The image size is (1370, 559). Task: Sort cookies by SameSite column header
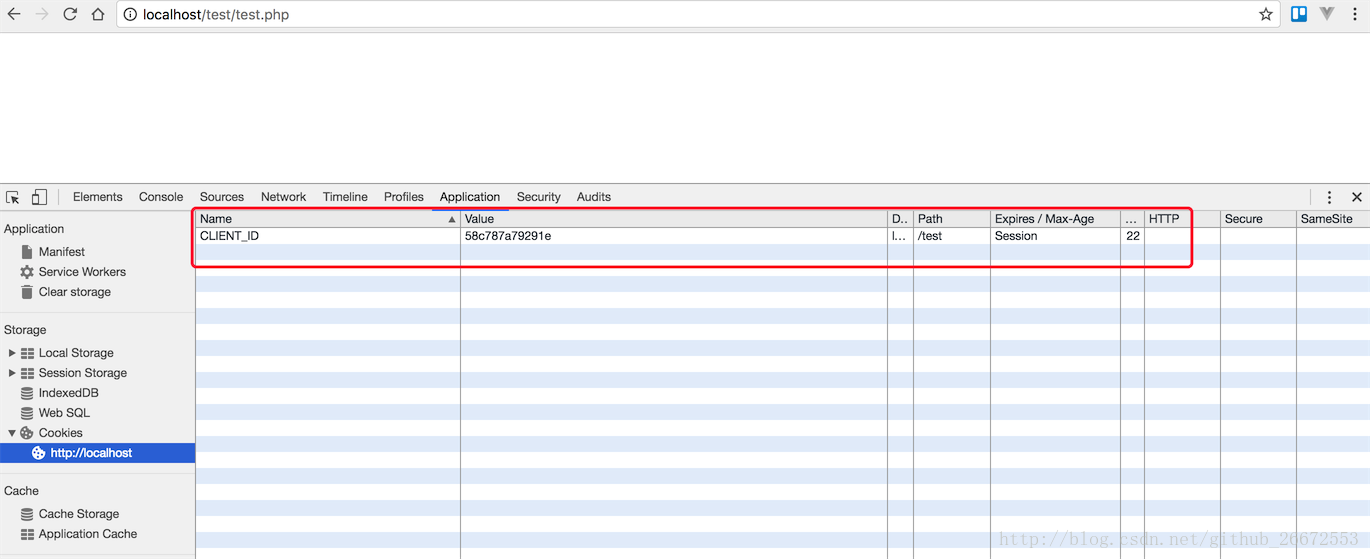point(1333,219)
